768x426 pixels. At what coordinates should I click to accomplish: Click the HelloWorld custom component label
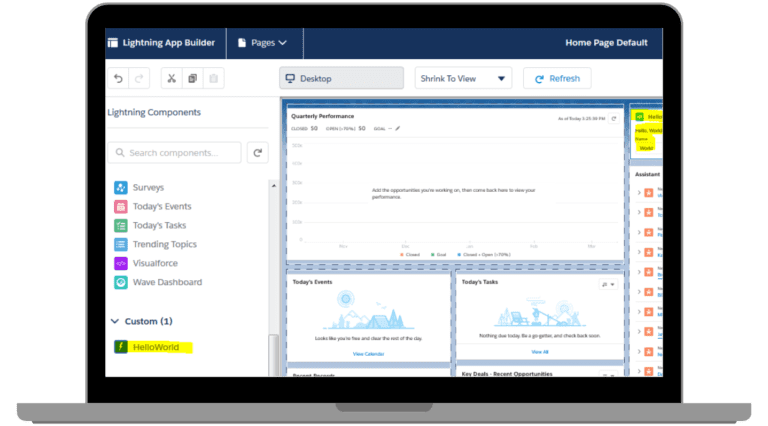point(156,347)
